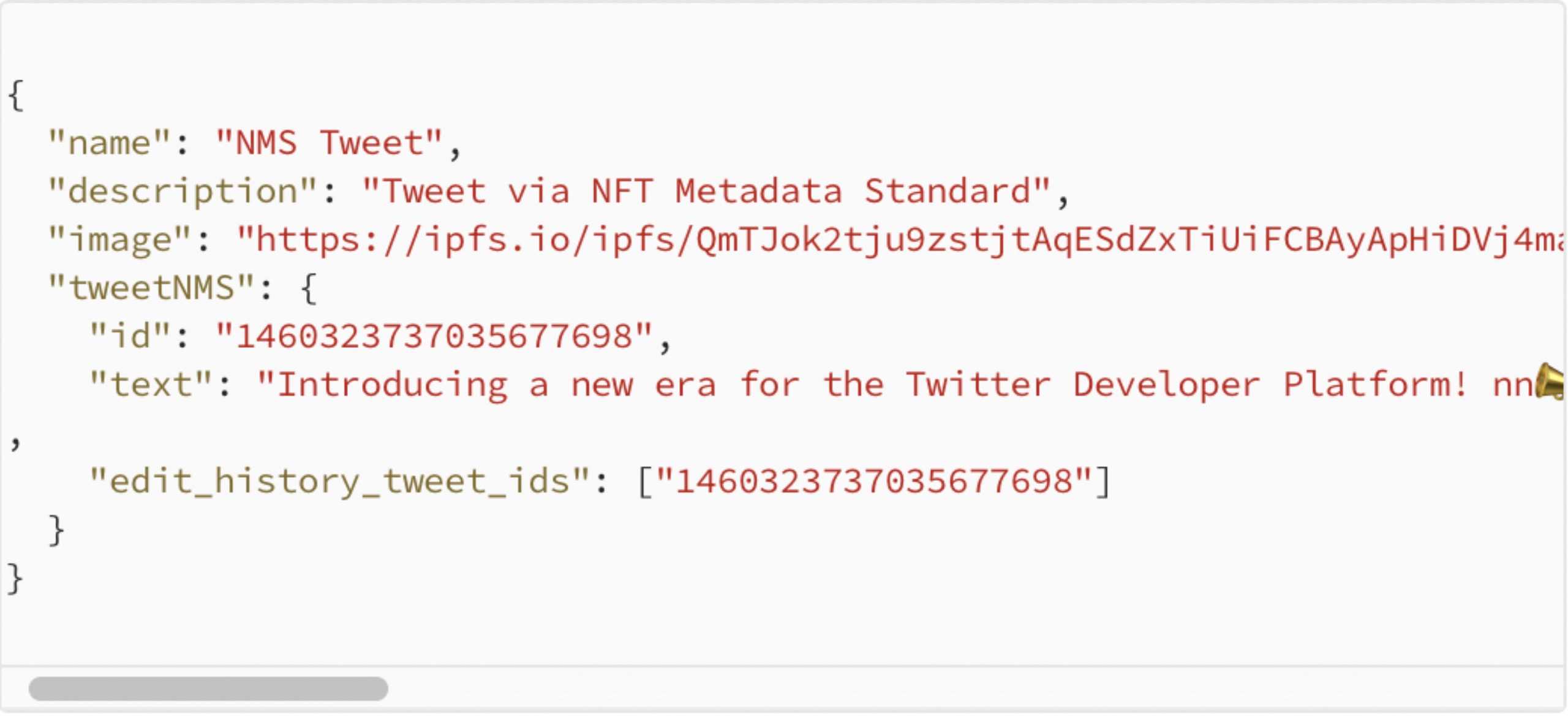
Task: Click the "name" key in the JSON
Action: (x=109, y=143)
